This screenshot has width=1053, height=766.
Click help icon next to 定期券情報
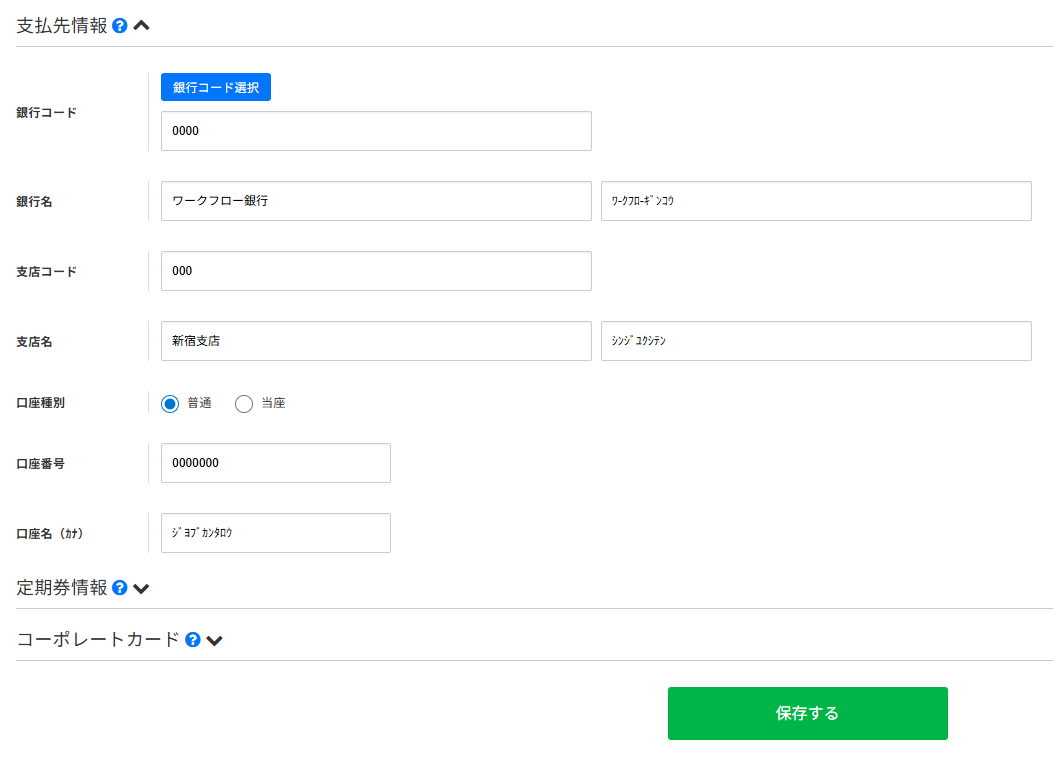click(120, 588)
